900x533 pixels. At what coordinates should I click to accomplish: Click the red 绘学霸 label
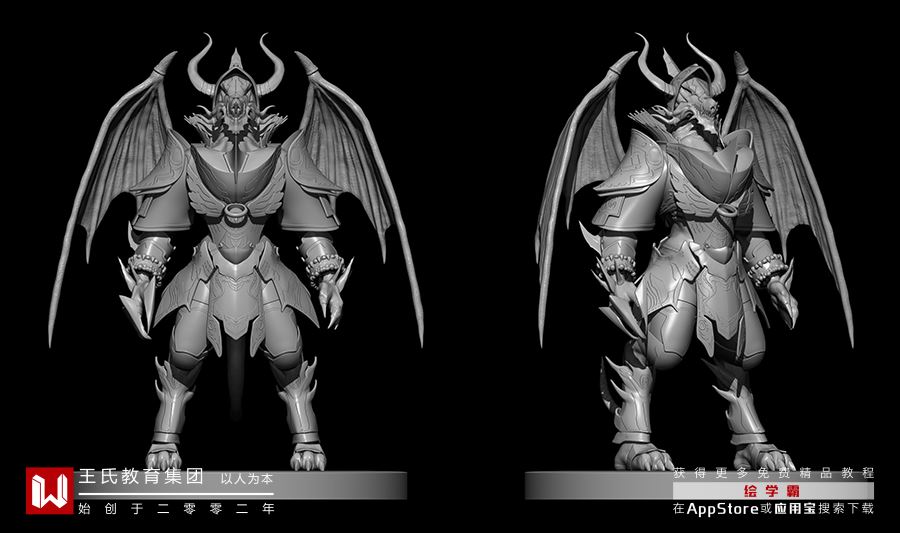tap(772, 491)
